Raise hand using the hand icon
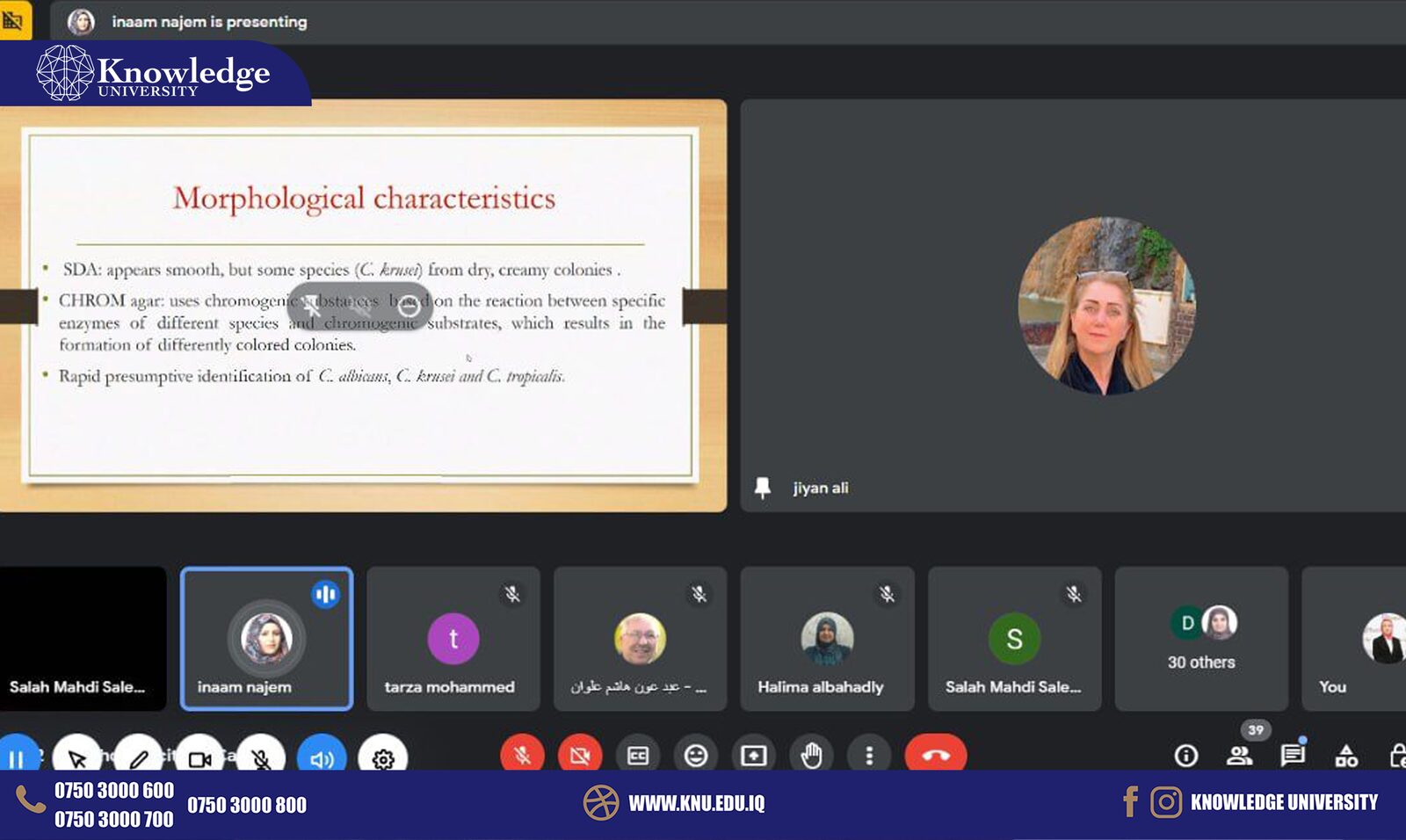Image resolution: width=1406 pixels, height=840 pixels. (x=811, y=755)
